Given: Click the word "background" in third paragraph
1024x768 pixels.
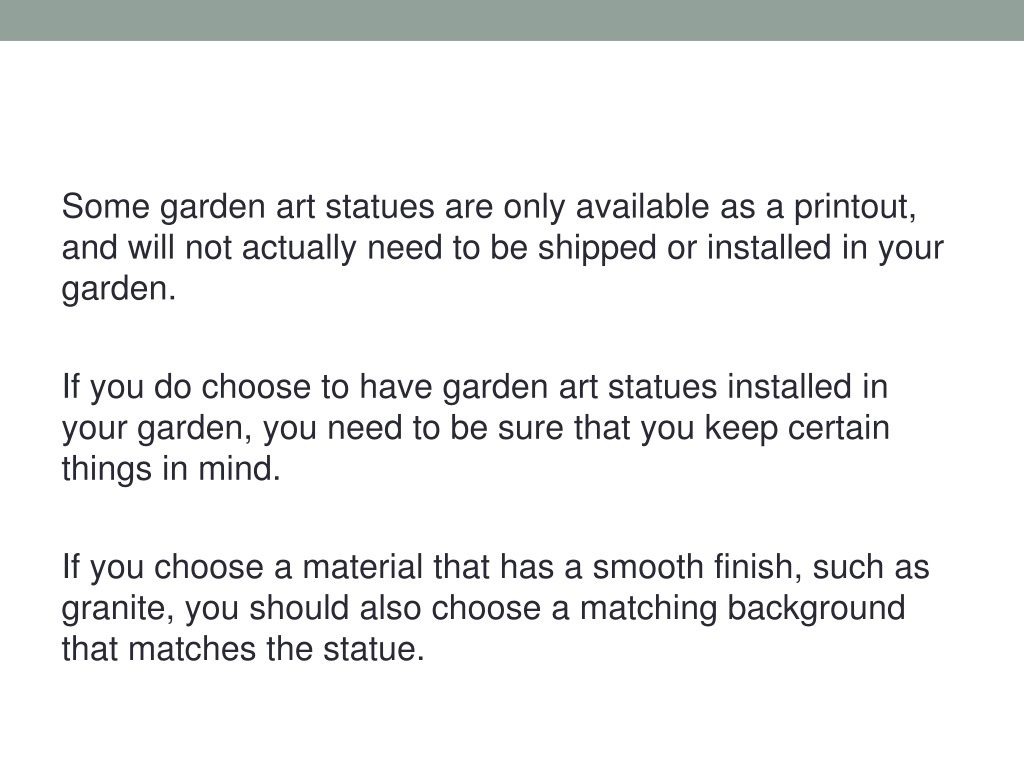Looking at the screenshot, I should coord(816,609).
